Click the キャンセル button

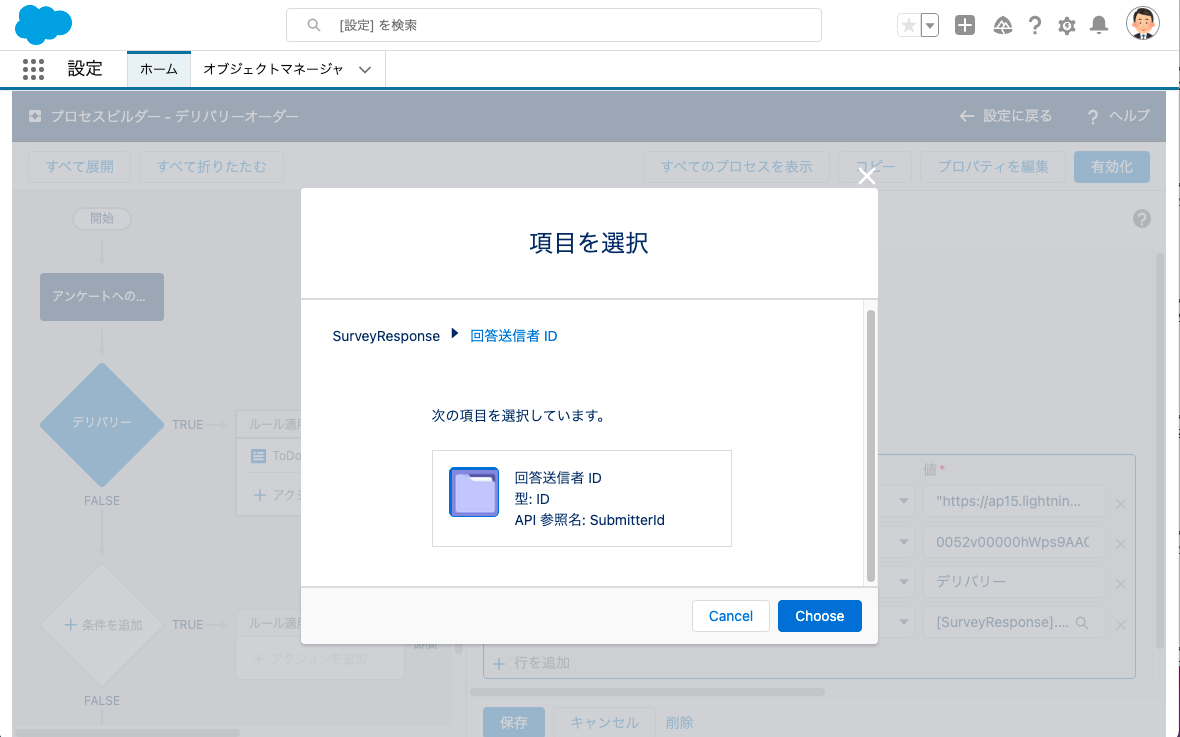click(x=604, y=723)
